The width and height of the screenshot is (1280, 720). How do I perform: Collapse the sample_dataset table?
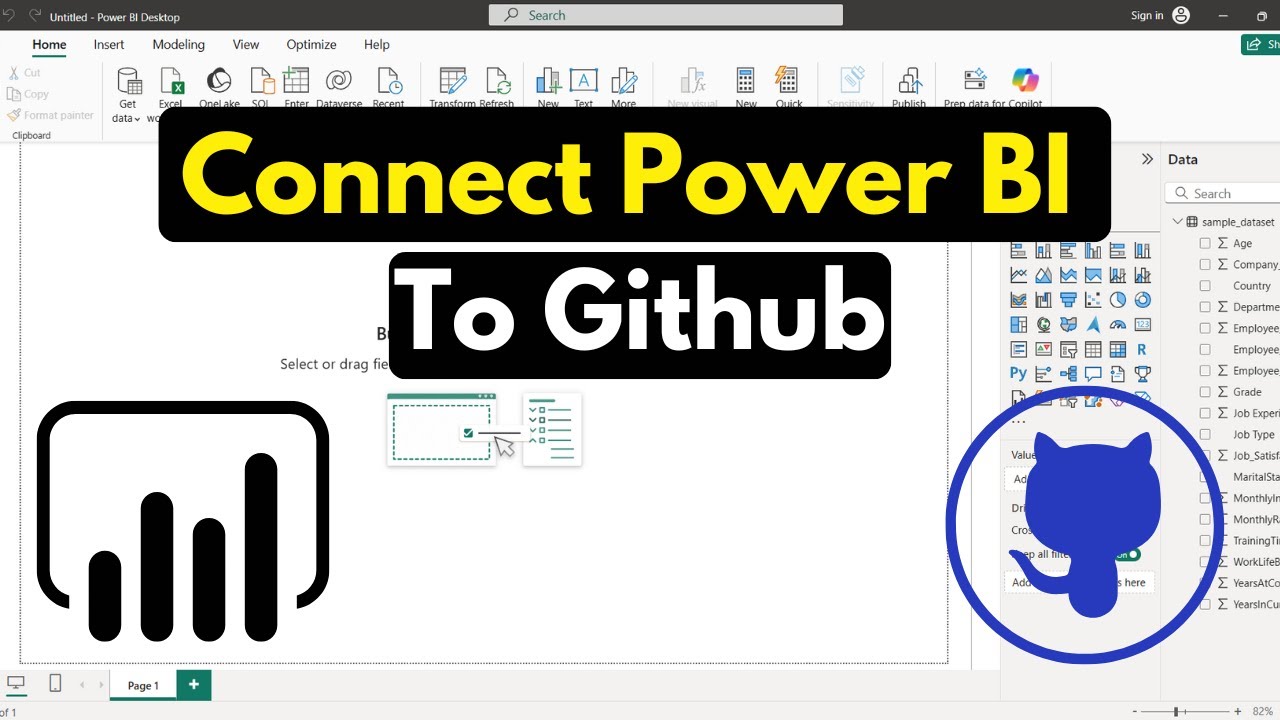point(1177,222)
